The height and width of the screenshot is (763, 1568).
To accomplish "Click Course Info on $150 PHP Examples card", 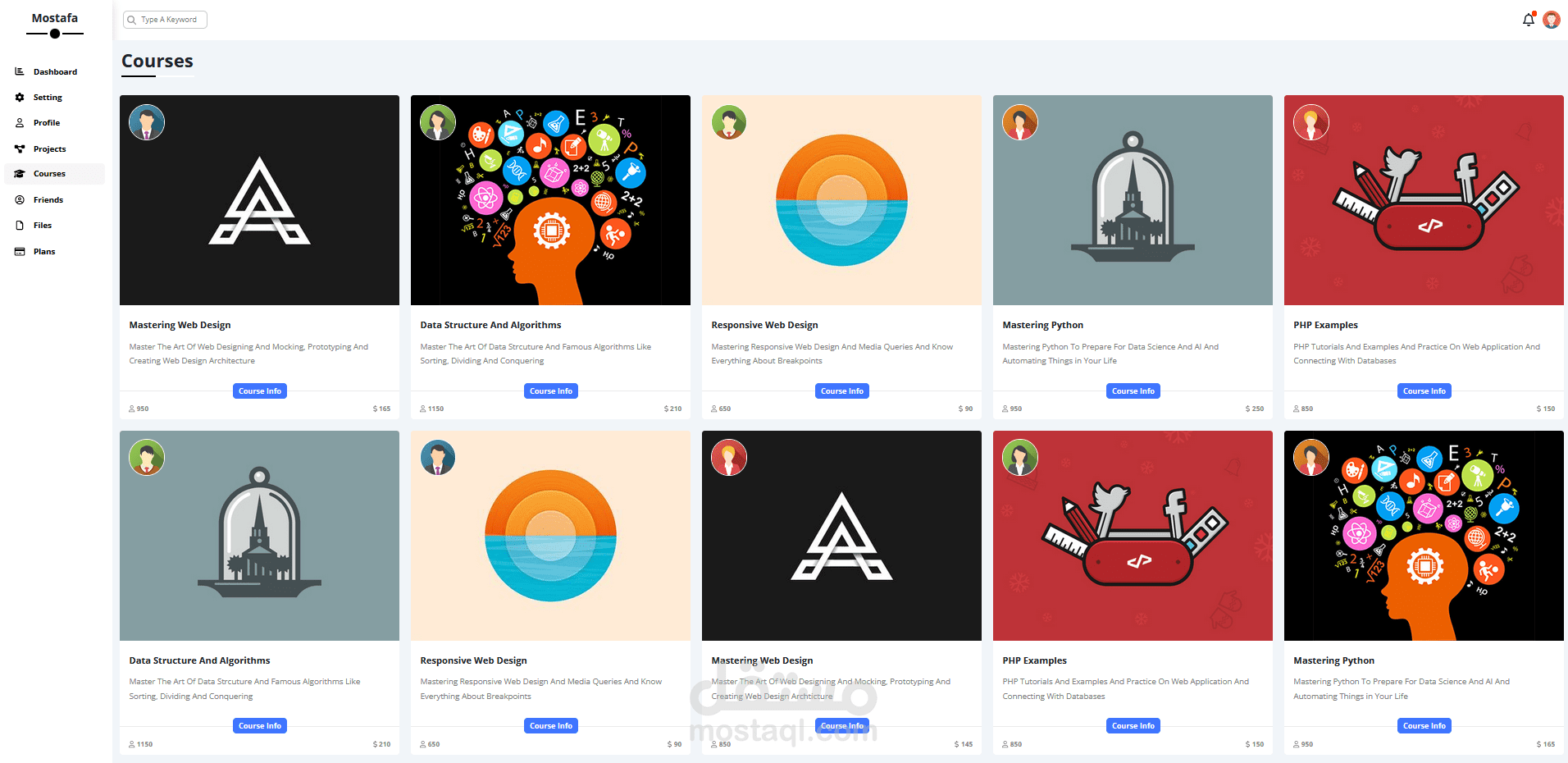I will 1424,391.
